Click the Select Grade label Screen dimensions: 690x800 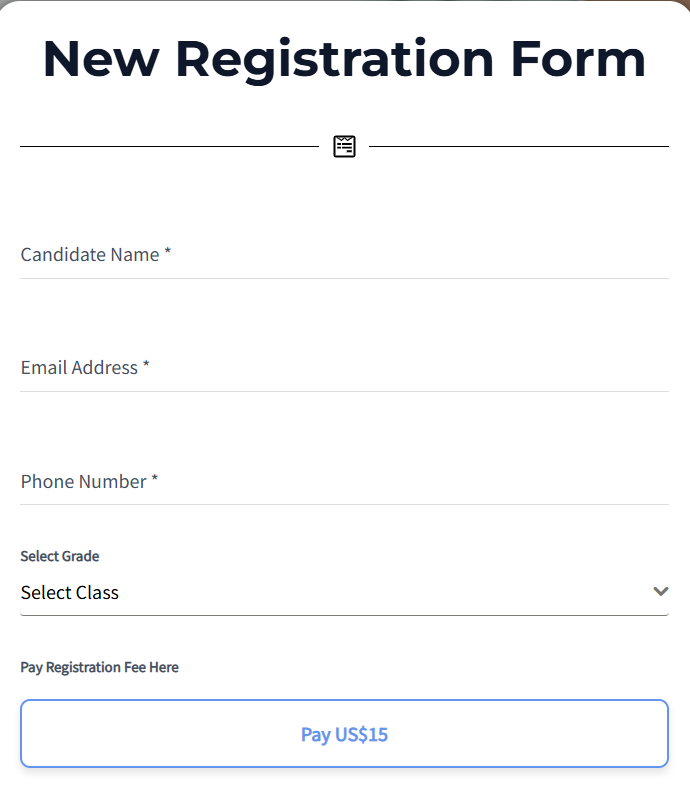click(60, 556)
